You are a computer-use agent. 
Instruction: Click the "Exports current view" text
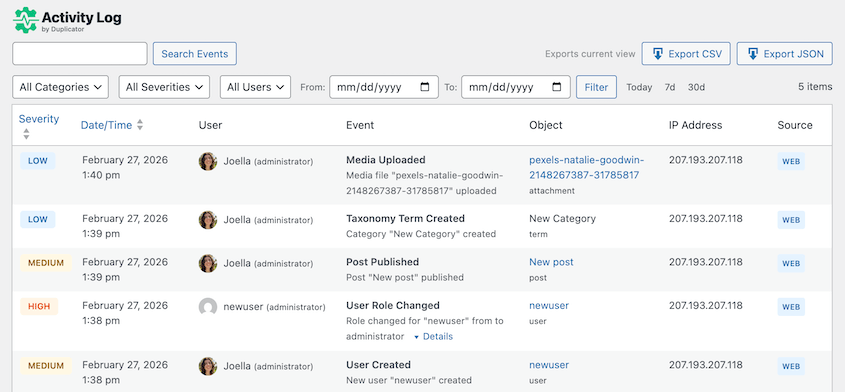click(x=590, y=54)
